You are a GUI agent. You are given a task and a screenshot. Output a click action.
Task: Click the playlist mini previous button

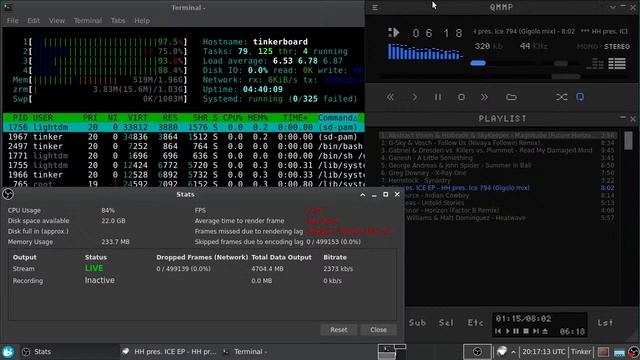[498, 331]
